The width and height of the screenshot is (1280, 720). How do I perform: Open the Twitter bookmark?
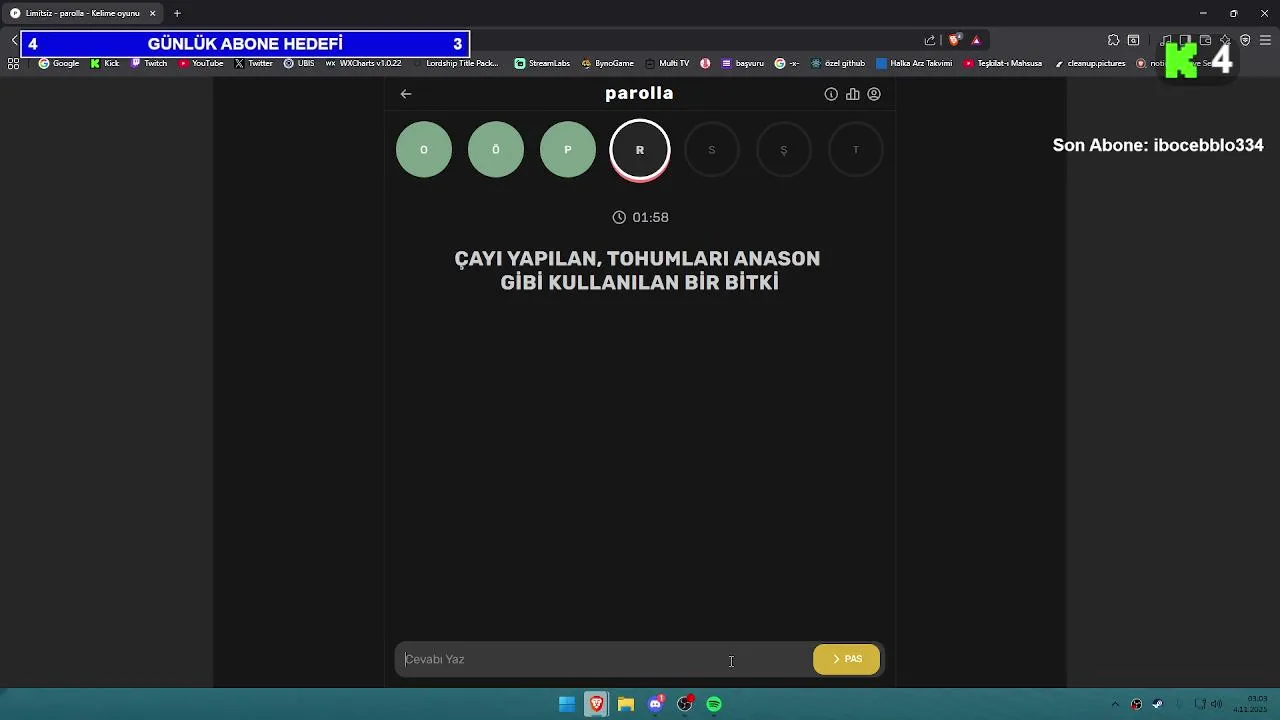254,63
